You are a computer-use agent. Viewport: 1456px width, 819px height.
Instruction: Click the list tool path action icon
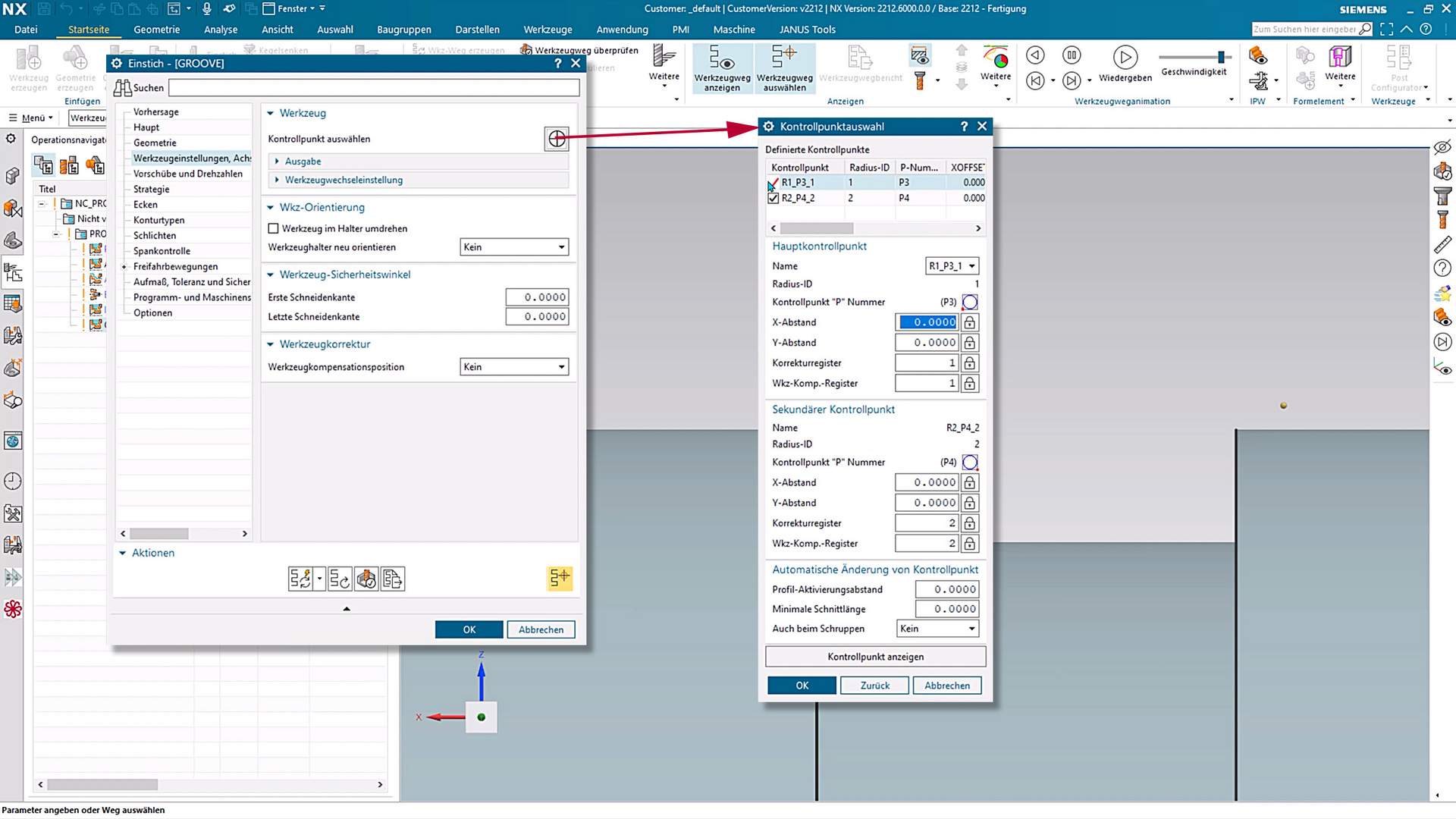[x=393, y=579]
